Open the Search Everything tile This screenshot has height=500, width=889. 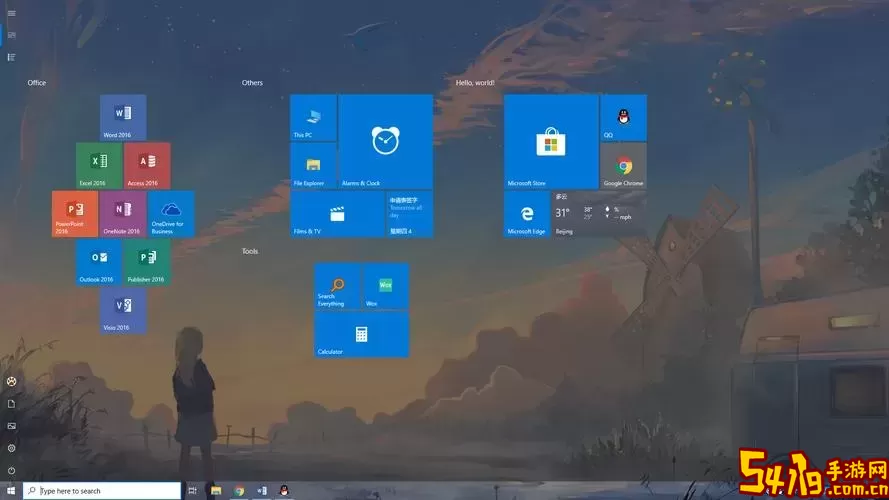tap(337, 286)
